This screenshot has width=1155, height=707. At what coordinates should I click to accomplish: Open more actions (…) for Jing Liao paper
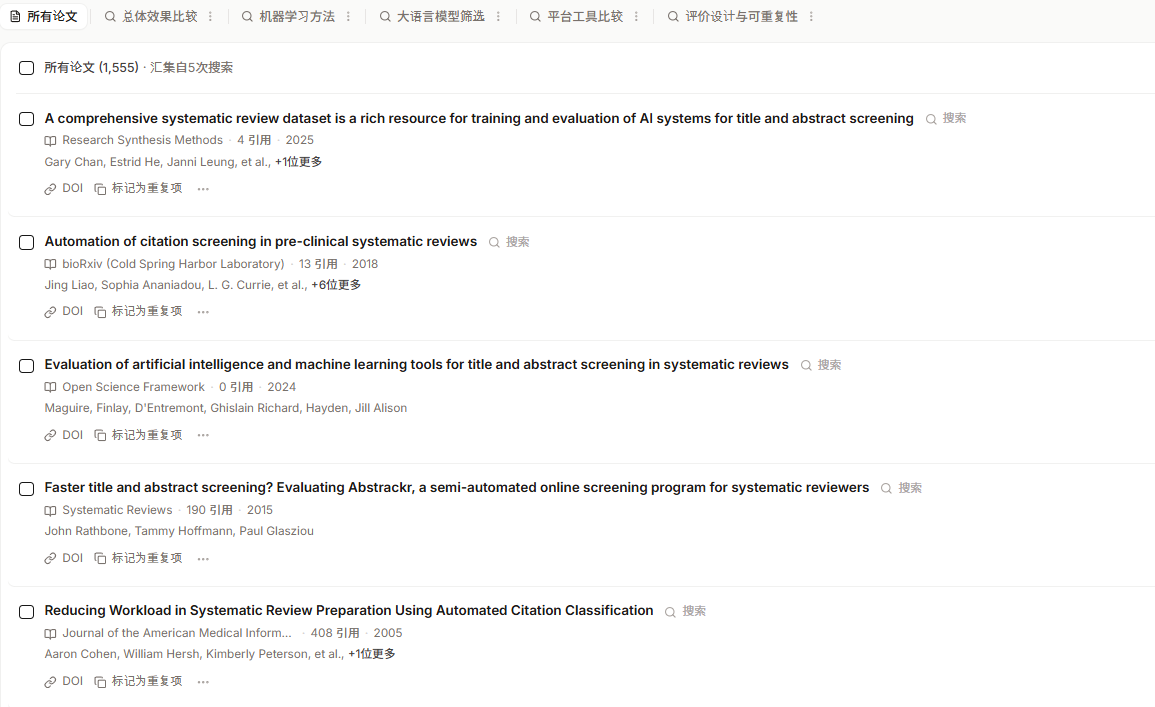click(203, 312)
